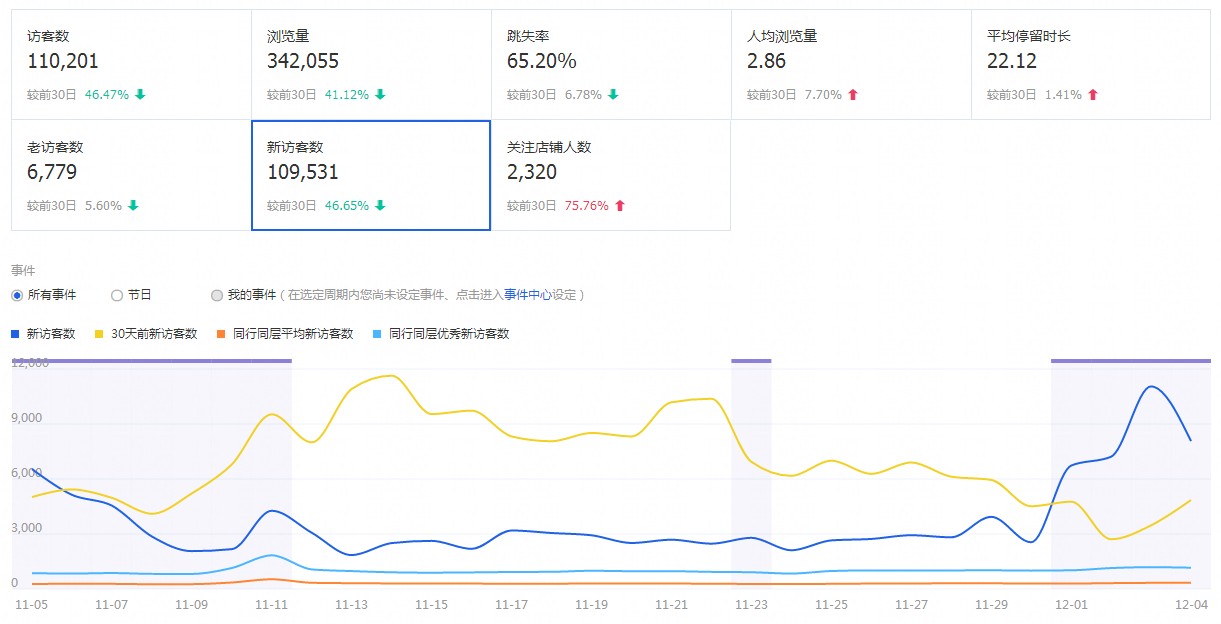This screenshot has height=624, width=1221.
Task: Select the 跳失率 metric card
Action: click(x=611, y=65)
